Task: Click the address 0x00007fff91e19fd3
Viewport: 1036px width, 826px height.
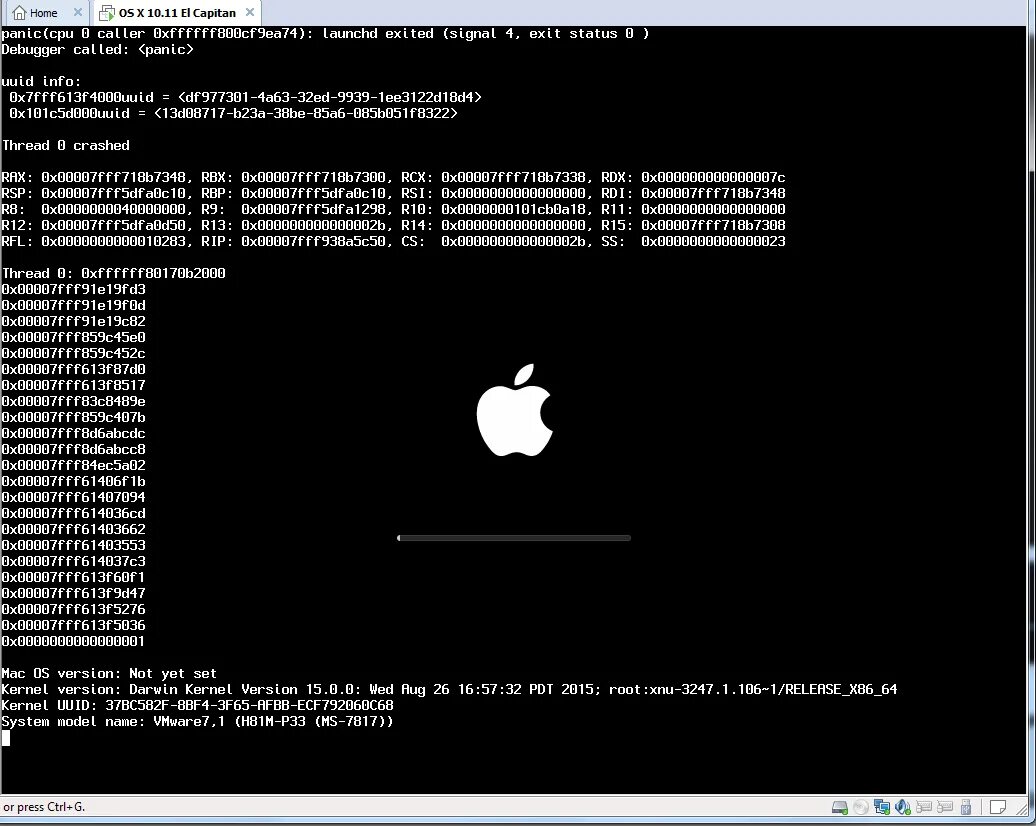Action: click(x=73, y=289)
